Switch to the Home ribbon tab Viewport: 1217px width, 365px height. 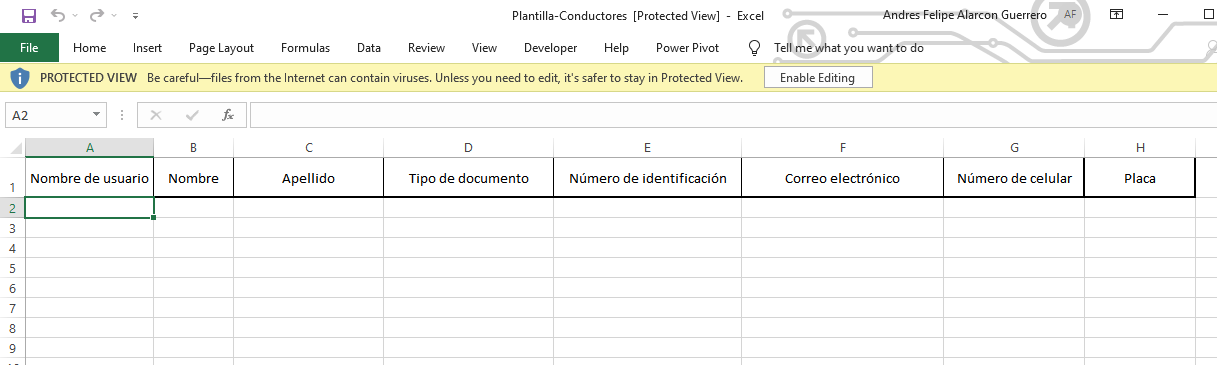point(90,47)
